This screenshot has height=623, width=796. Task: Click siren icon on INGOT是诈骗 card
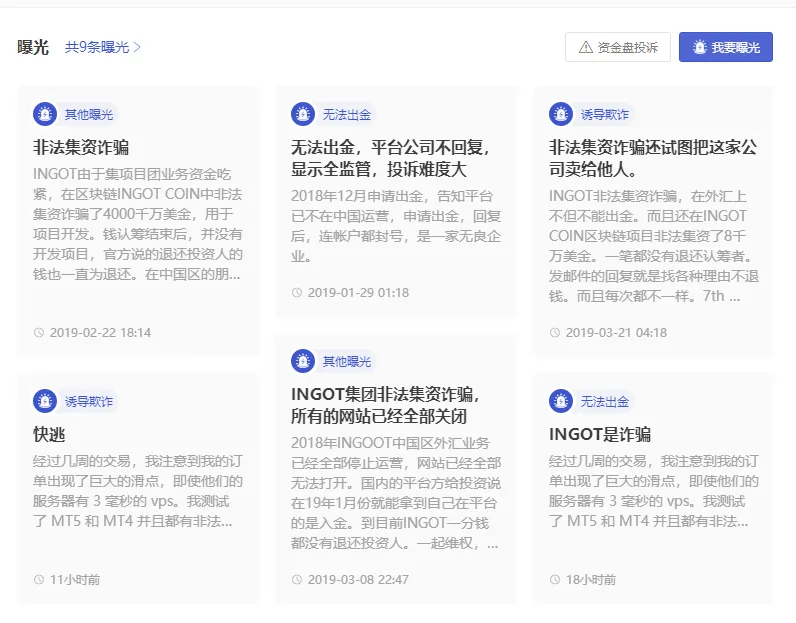560,401
